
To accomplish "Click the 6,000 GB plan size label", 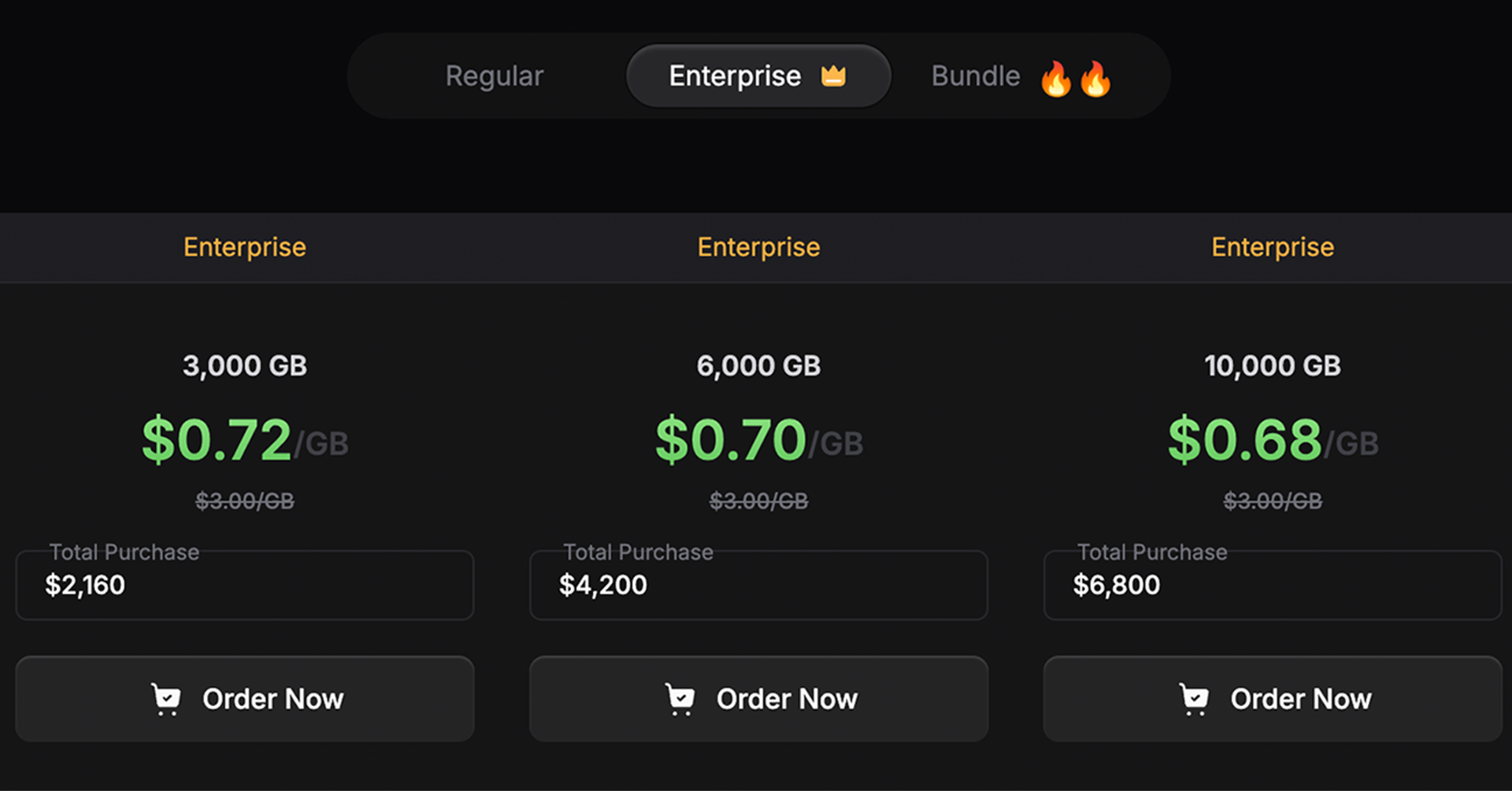I will tap(758, 366).
